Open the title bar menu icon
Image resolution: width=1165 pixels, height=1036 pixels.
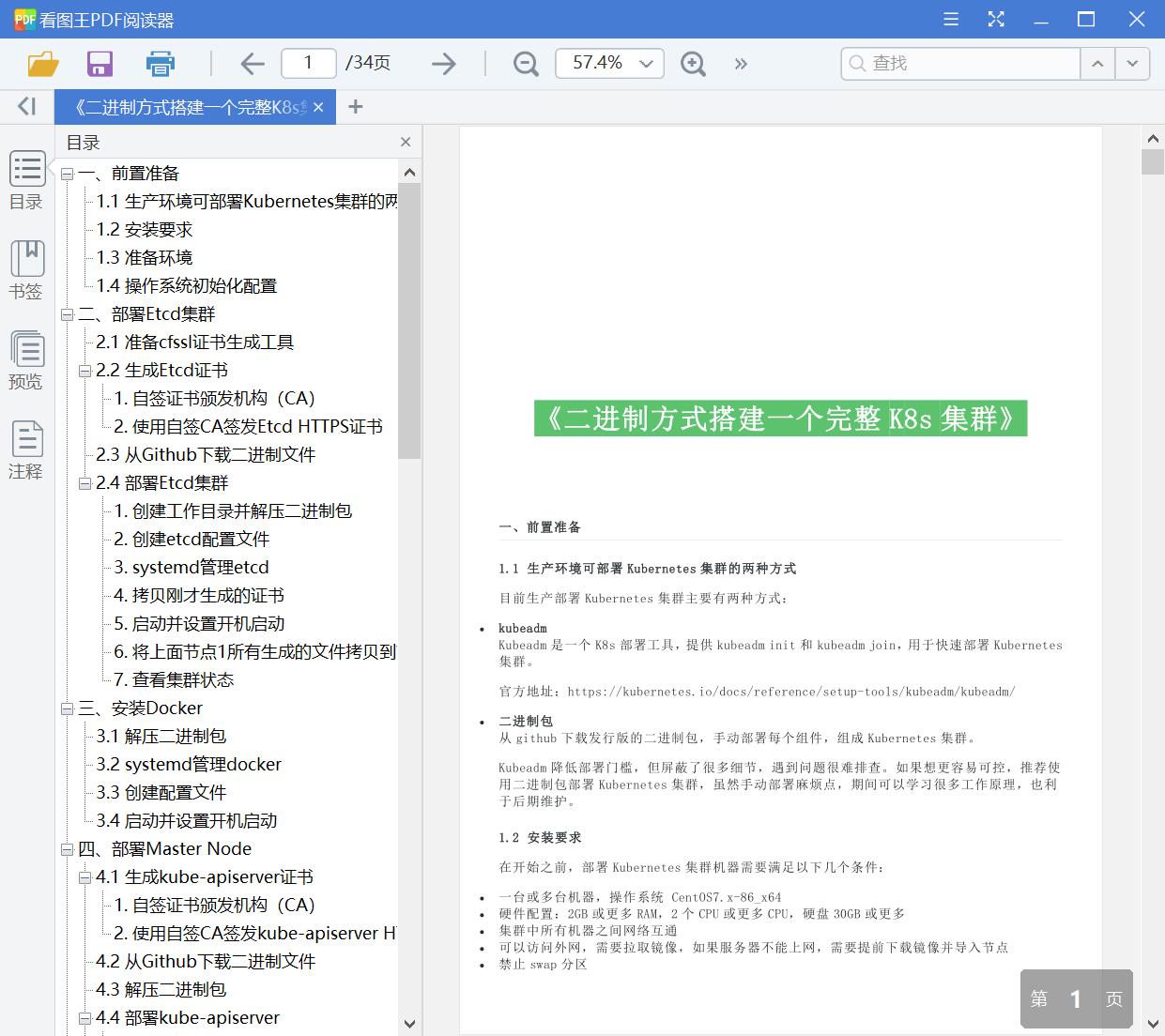[951, 20]
